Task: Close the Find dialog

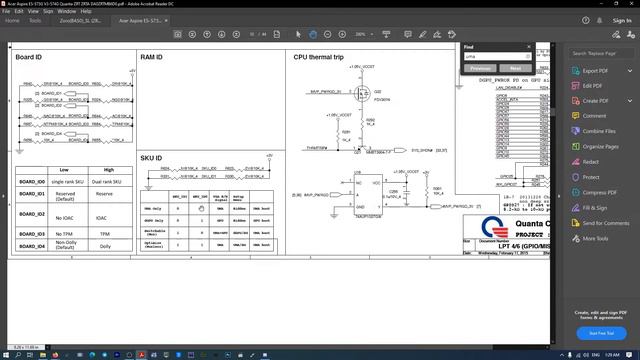Action: point(529,47)
